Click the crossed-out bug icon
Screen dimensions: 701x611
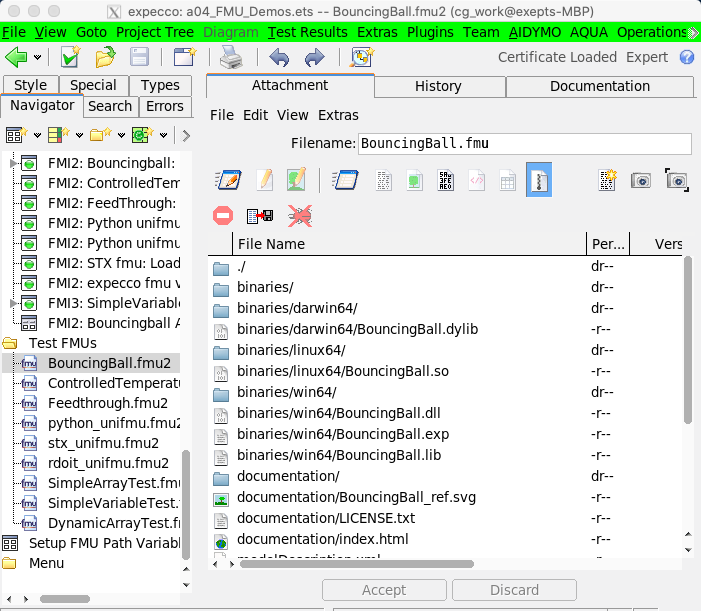tap(298, 214)
